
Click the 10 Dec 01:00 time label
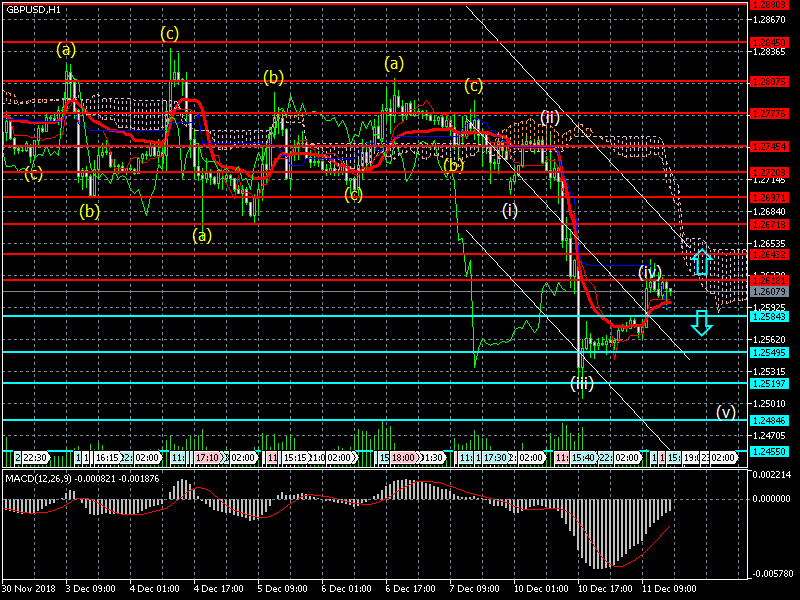click(542, 589)
